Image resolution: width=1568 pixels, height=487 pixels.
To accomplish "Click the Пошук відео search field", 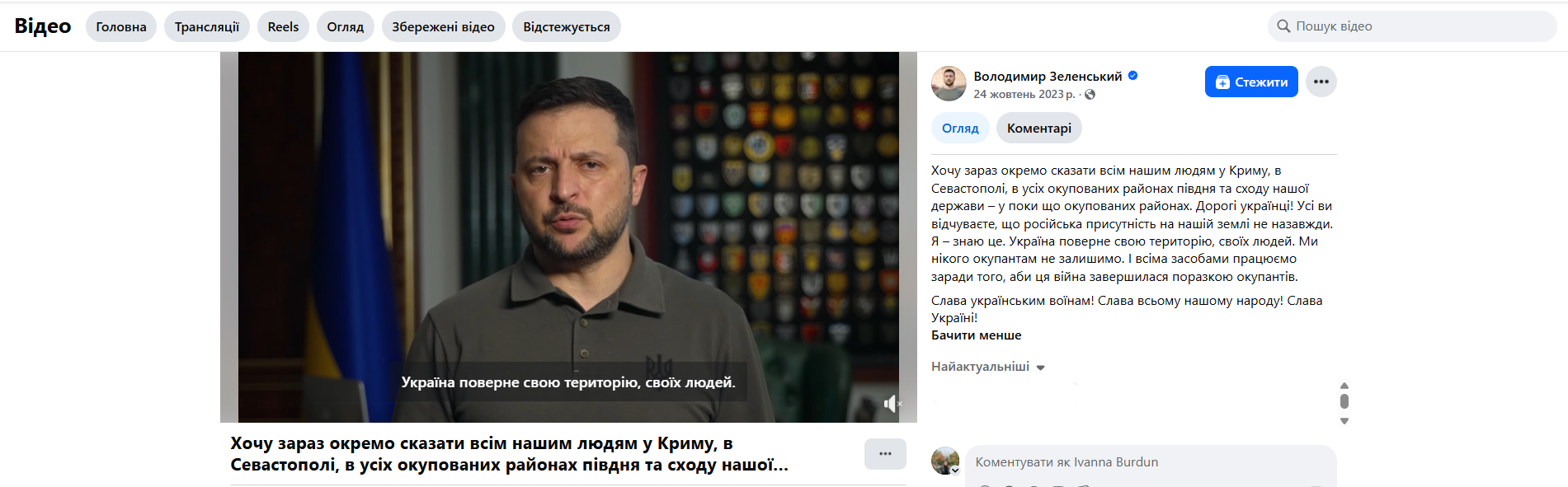I will click(1412, 26).
